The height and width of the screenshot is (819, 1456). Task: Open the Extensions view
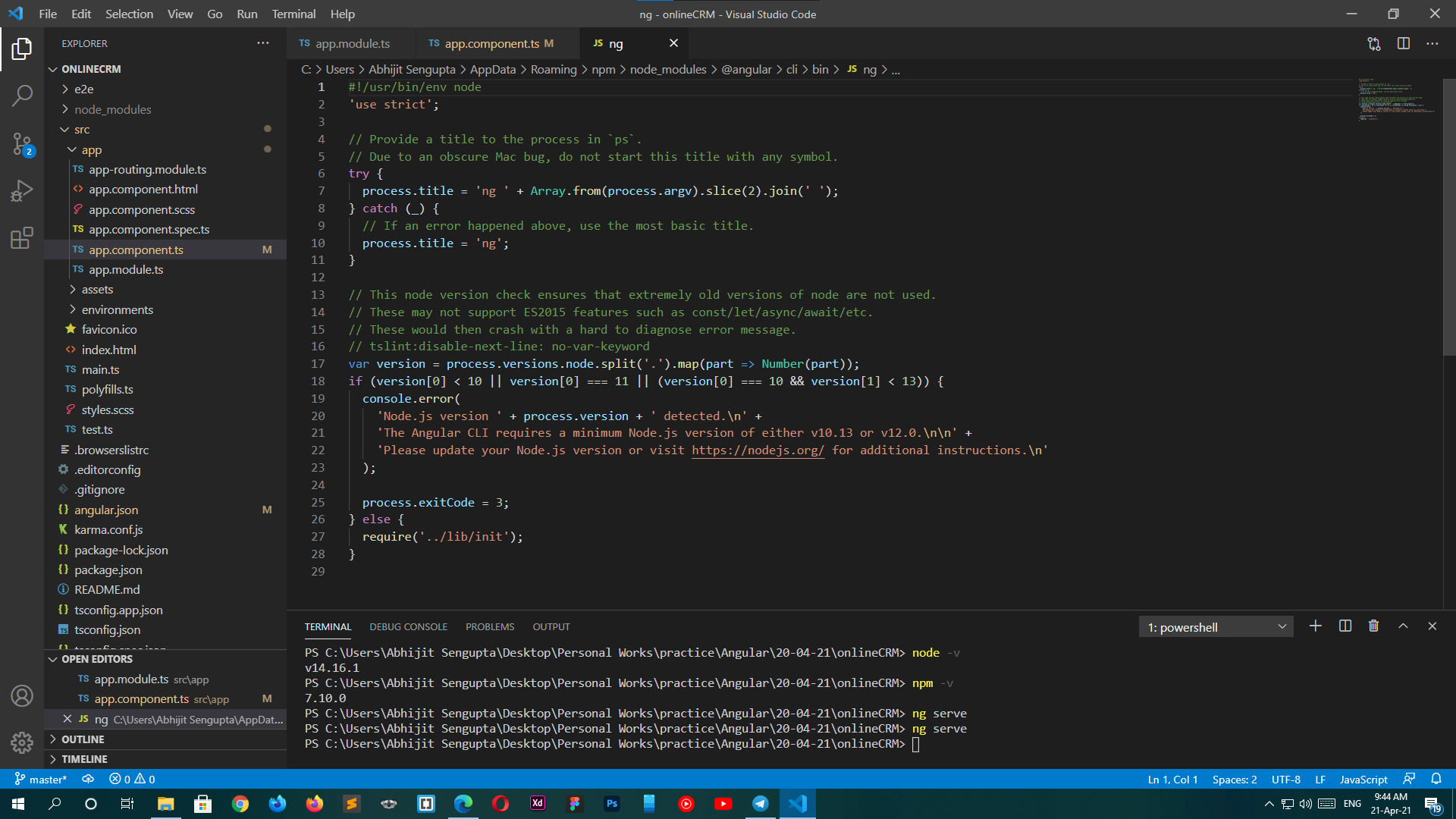pyautogui.click(x=22, y=238)
